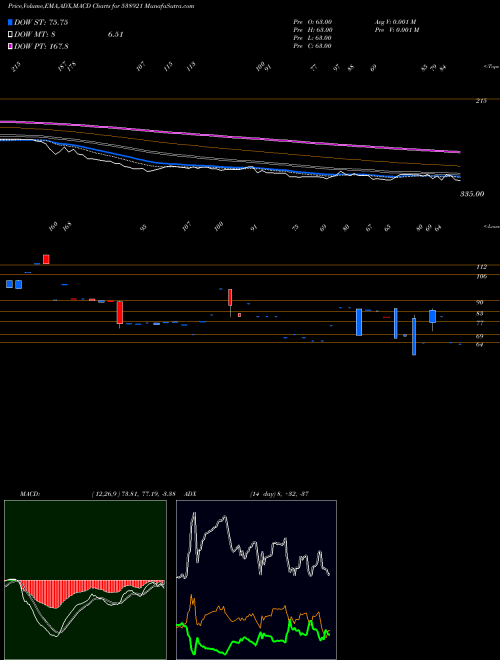The width and height of the screenshot is (500, 660).
Task: Click the '95' label in the lows row
Action: (x=144, y=228)
